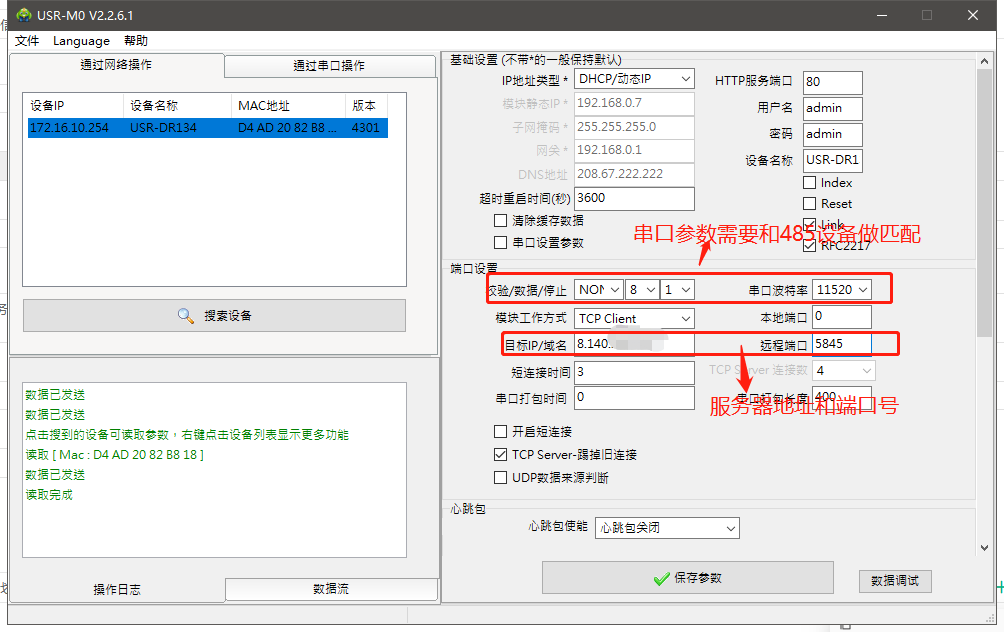Screen dimensions: 1004x632
Task: Toggle the Index checkbox
Action: click(x=809, y=183)
